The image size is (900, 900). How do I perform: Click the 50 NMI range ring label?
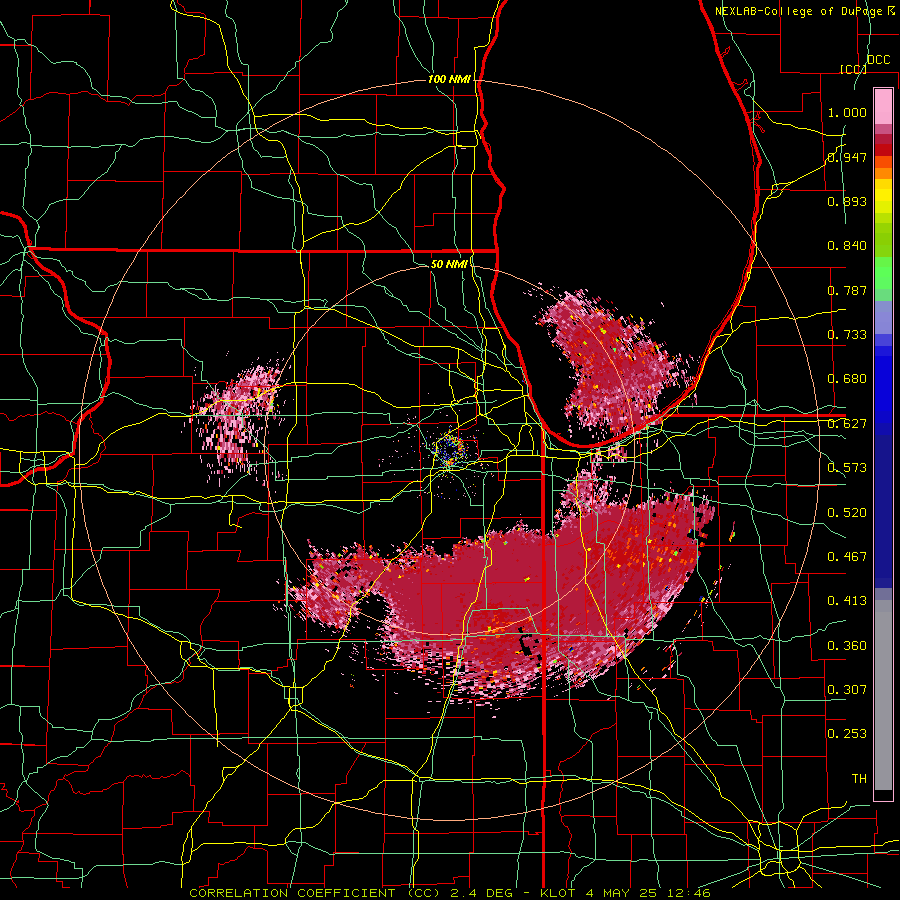449,264
